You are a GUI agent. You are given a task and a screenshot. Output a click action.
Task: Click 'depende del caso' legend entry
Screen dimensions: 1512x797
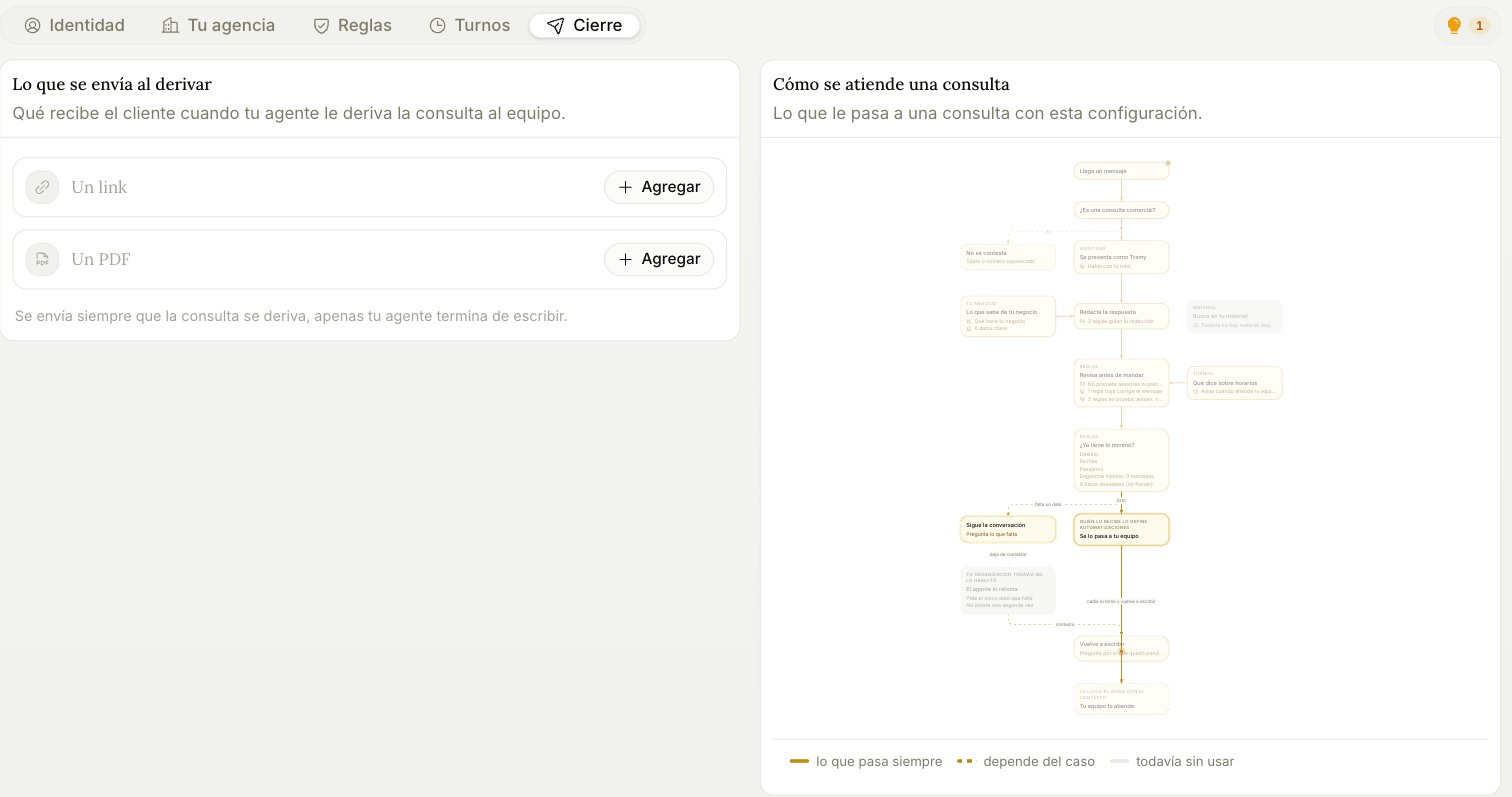pos(1026,761)
